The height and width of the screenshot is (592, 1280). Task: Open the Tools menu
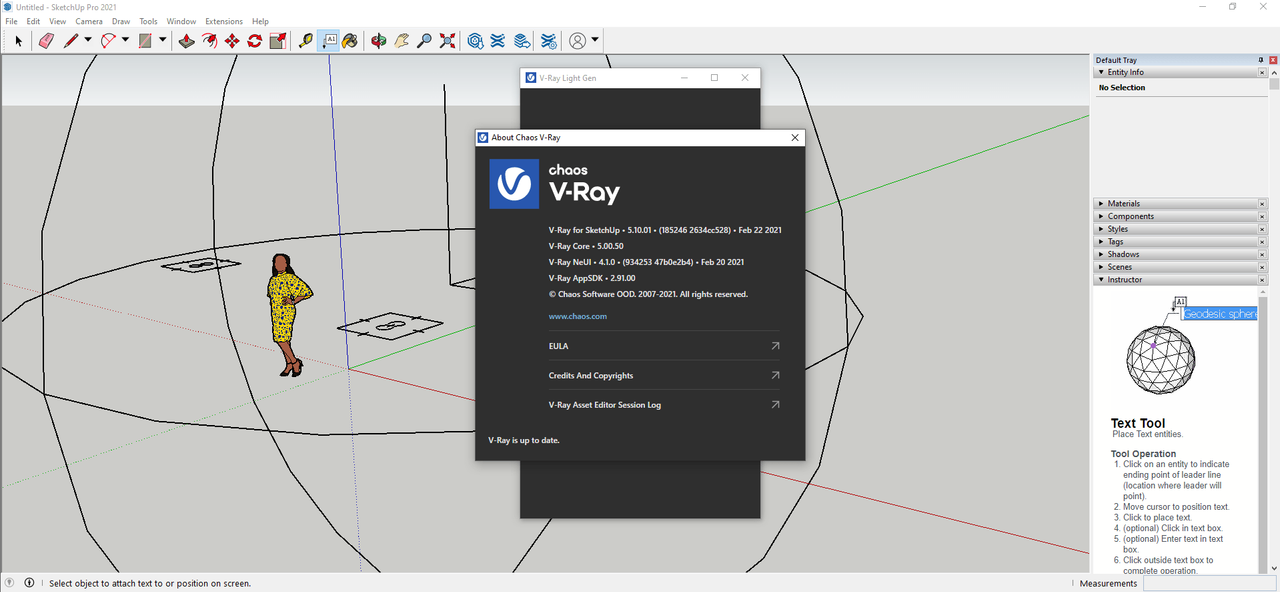point(148,21)
